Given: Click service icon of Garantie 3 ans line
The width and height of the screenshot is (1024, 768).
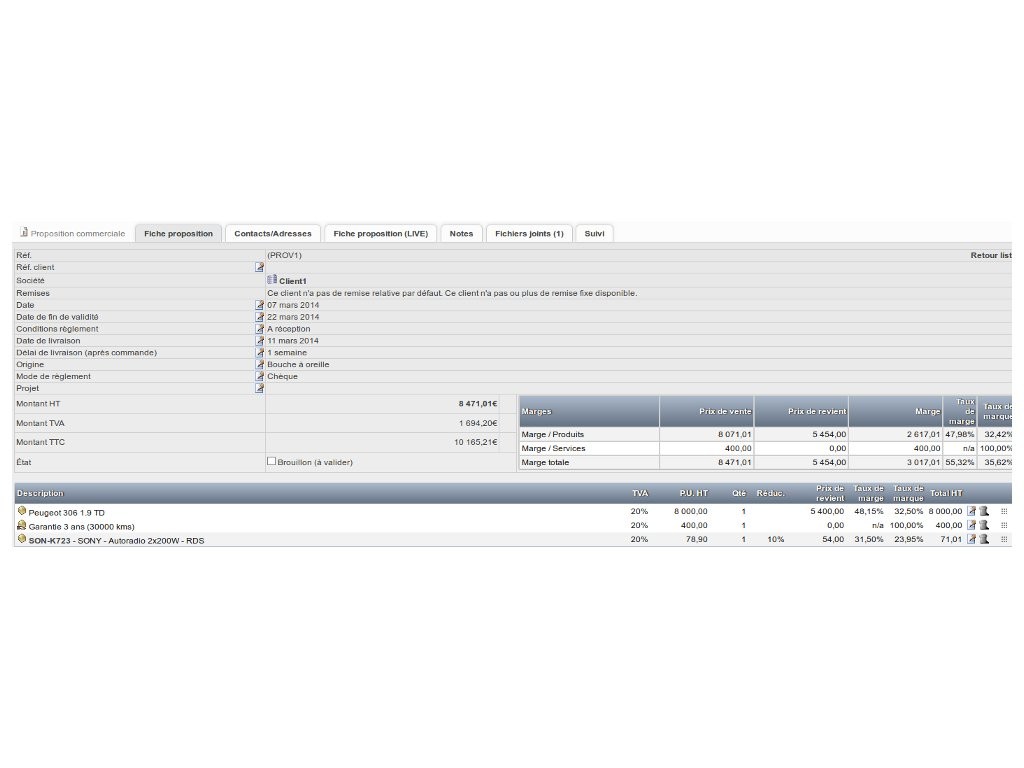Looking at the screenshot, I should (x=22, y=525).
